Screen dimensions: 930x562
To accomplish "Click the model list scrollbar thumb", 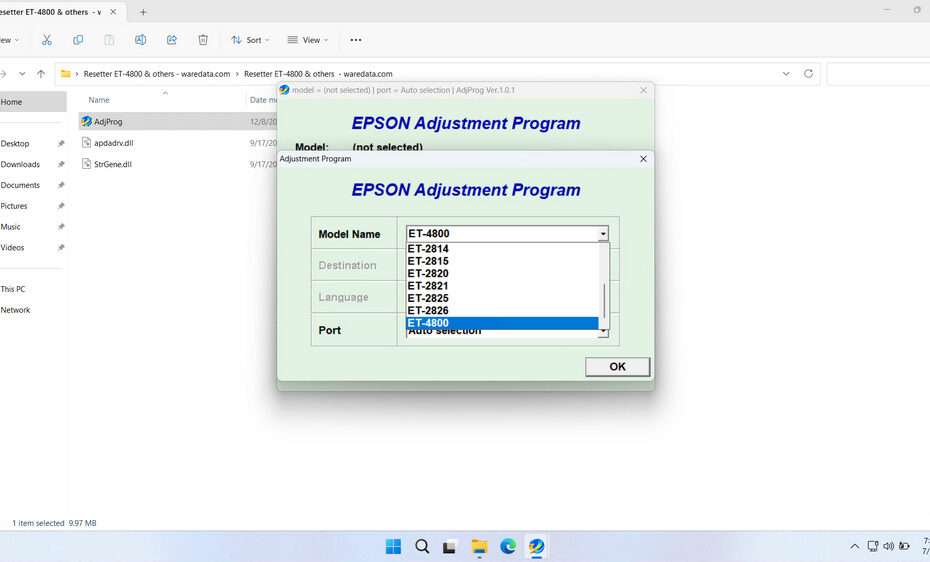I will [x=604, y=301].
